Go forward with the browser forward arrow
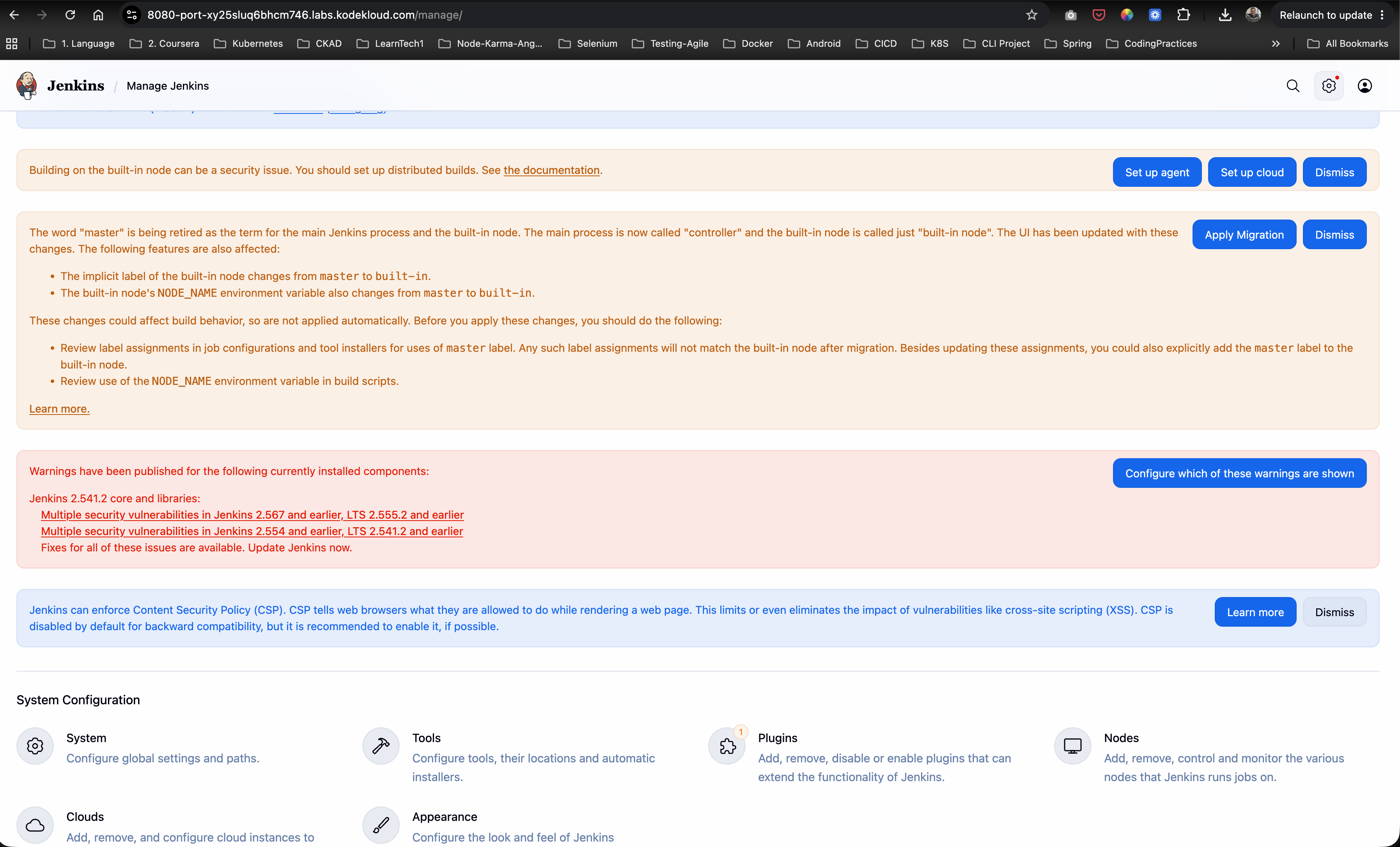Screen dimensions: 1400x847 point(42,15)
